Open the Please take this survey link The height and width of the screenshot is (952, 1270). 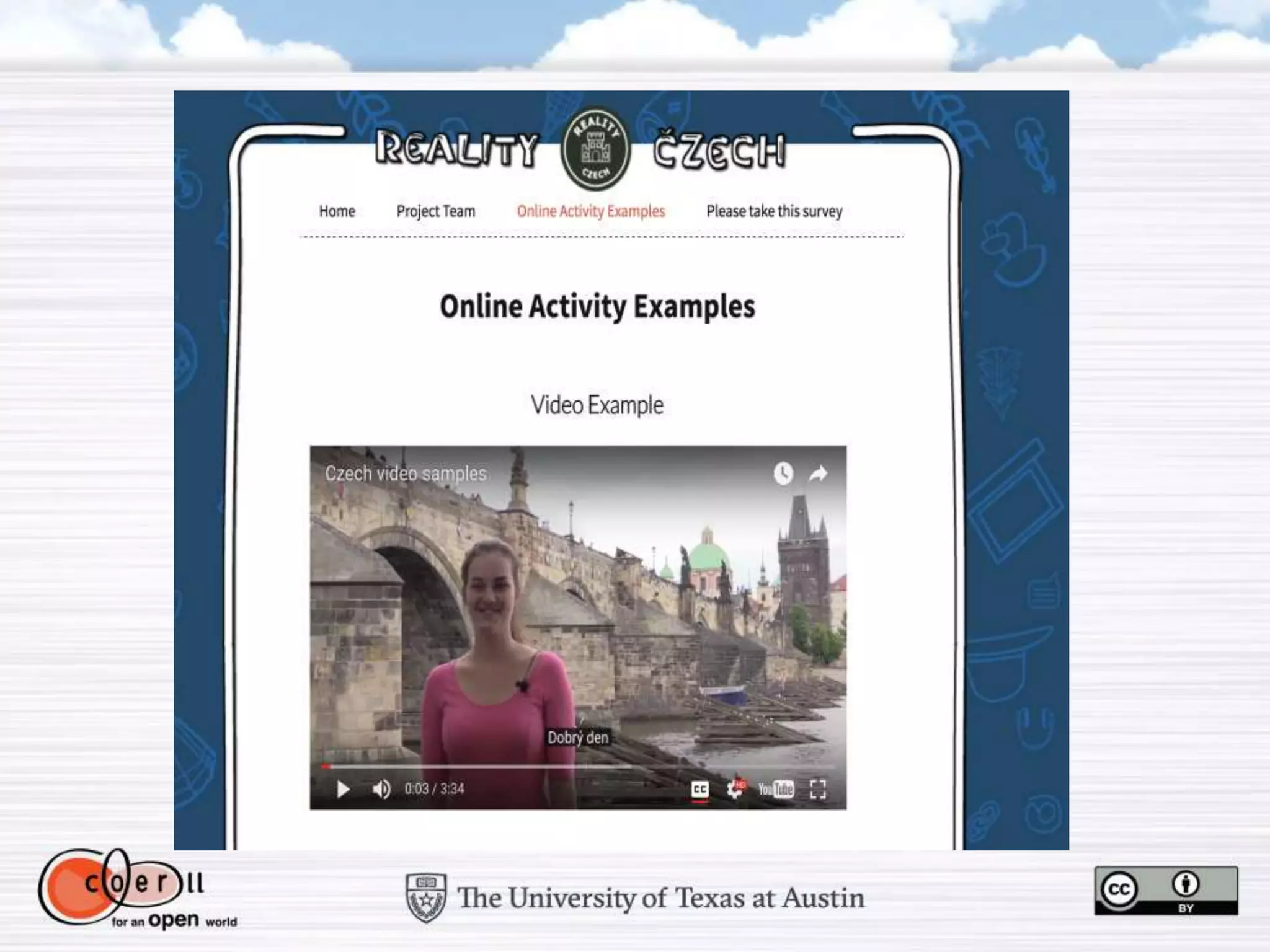pyautogui.click(x=774, y=211)
